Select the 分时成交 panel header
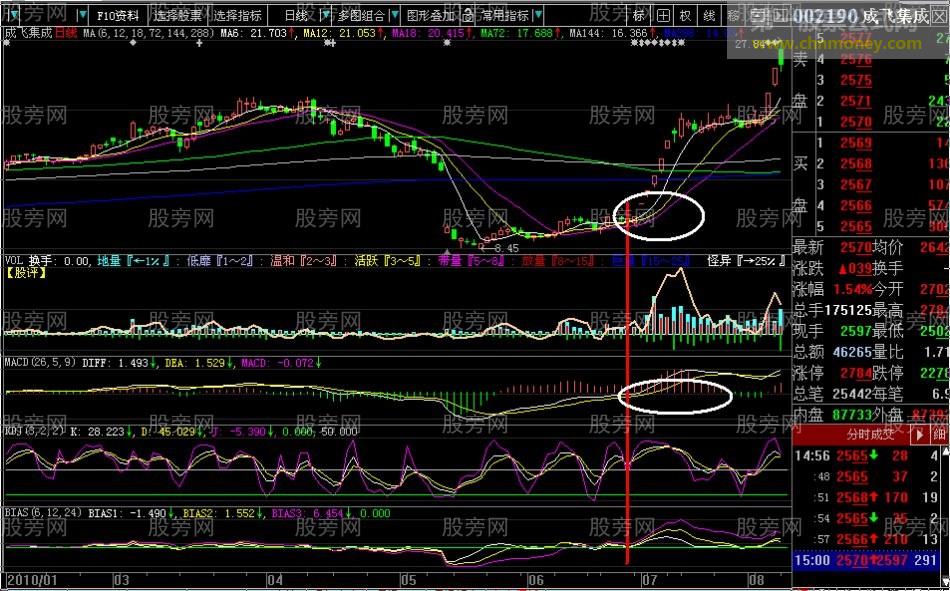The image size is (950, 591). point(871,434)
